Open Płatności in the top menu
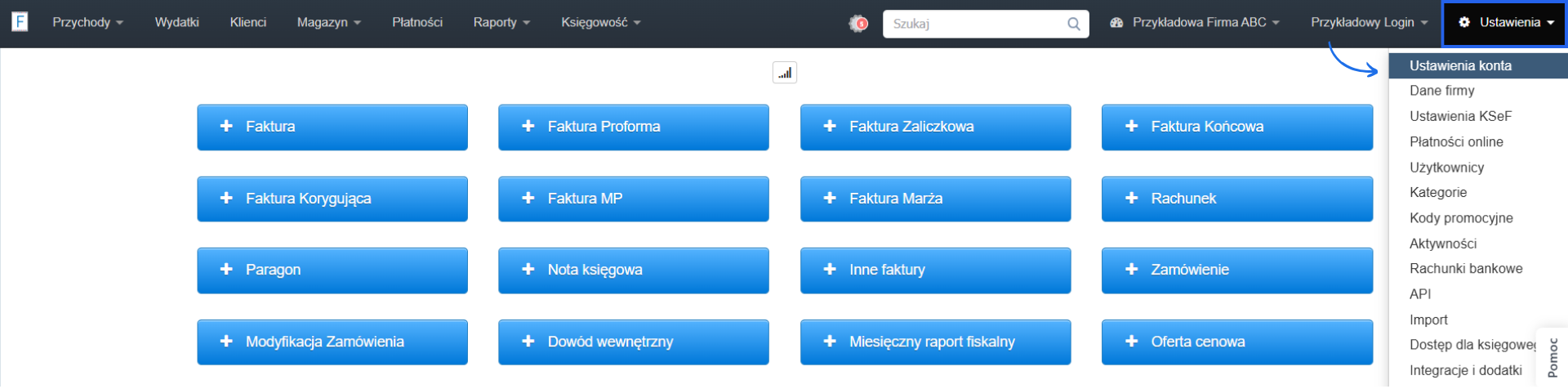 [x=417, y=22]
